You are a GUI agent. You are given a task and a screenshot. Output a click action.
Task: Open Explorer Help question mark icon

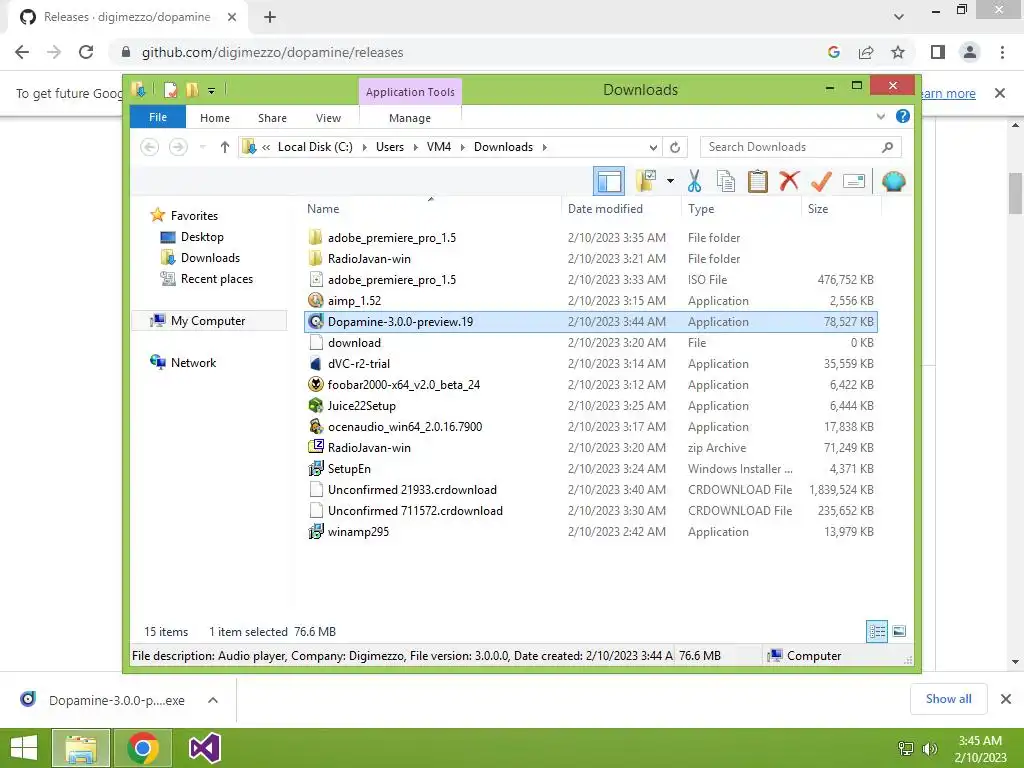tap(903, 116)
